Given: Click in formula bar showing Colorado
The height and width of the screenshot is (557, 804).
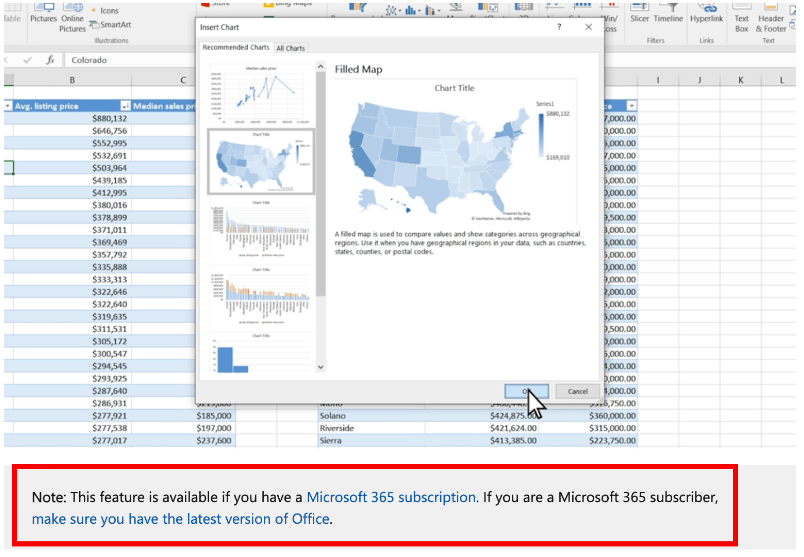Looking at the screenshot, I should click(131, 60).
